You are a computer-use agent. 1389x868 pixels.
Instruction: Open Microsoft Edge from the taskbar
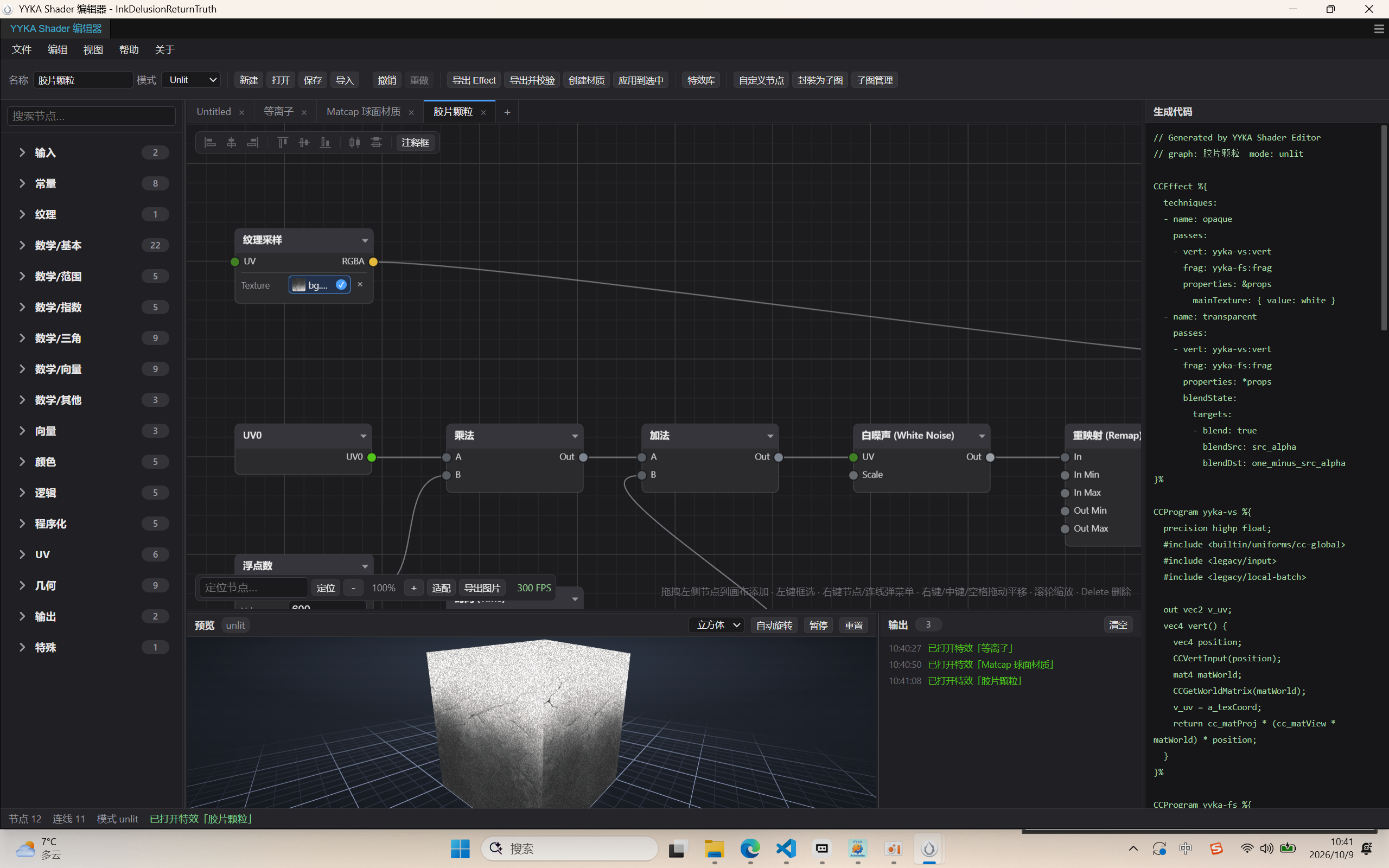[x=750, y=848]
